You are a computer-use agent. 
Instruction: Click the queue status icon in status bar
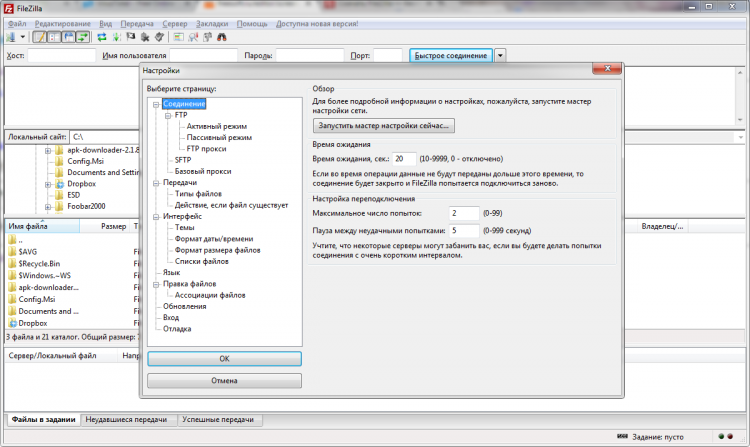point(622,436)
